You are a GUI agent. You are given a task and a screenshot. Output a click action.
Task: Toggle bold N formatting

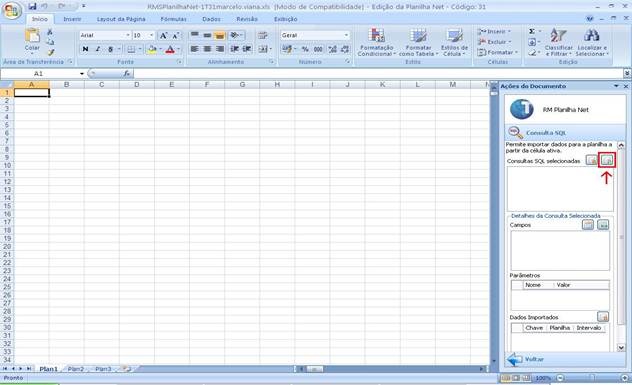pyautogui.click(x=85, y=49)
